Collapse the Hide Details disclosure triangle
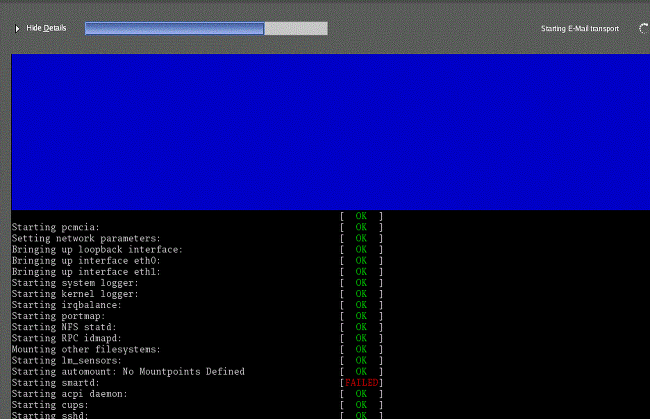 (x=17, y=29)
